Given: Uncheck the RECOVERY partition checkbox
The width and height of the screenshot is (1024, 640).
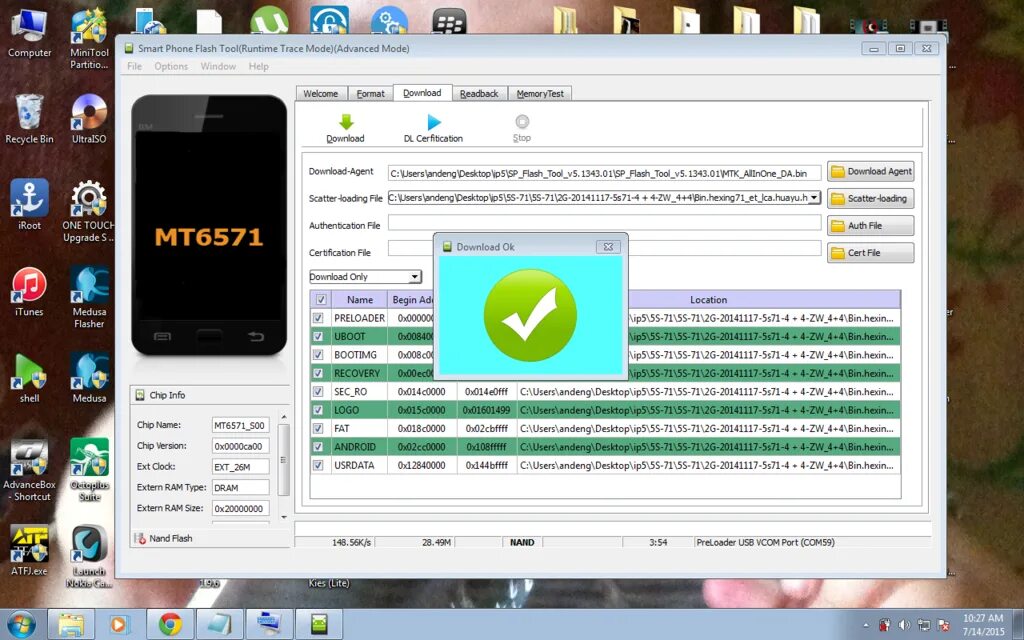Looking at the screenshot, I should click(318, 373).
